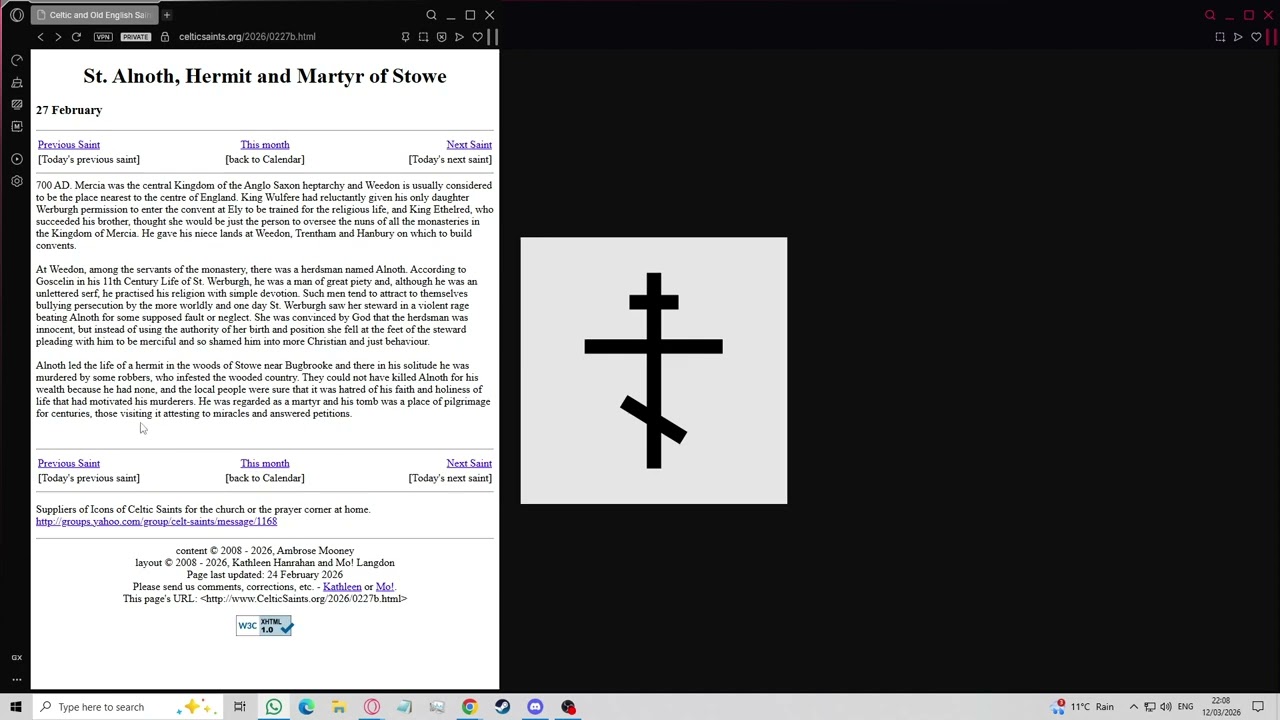The width and height of the screenshot is (1280, 720).
Task: Open the Opera GX main menu logo
Action: point(17,15)
